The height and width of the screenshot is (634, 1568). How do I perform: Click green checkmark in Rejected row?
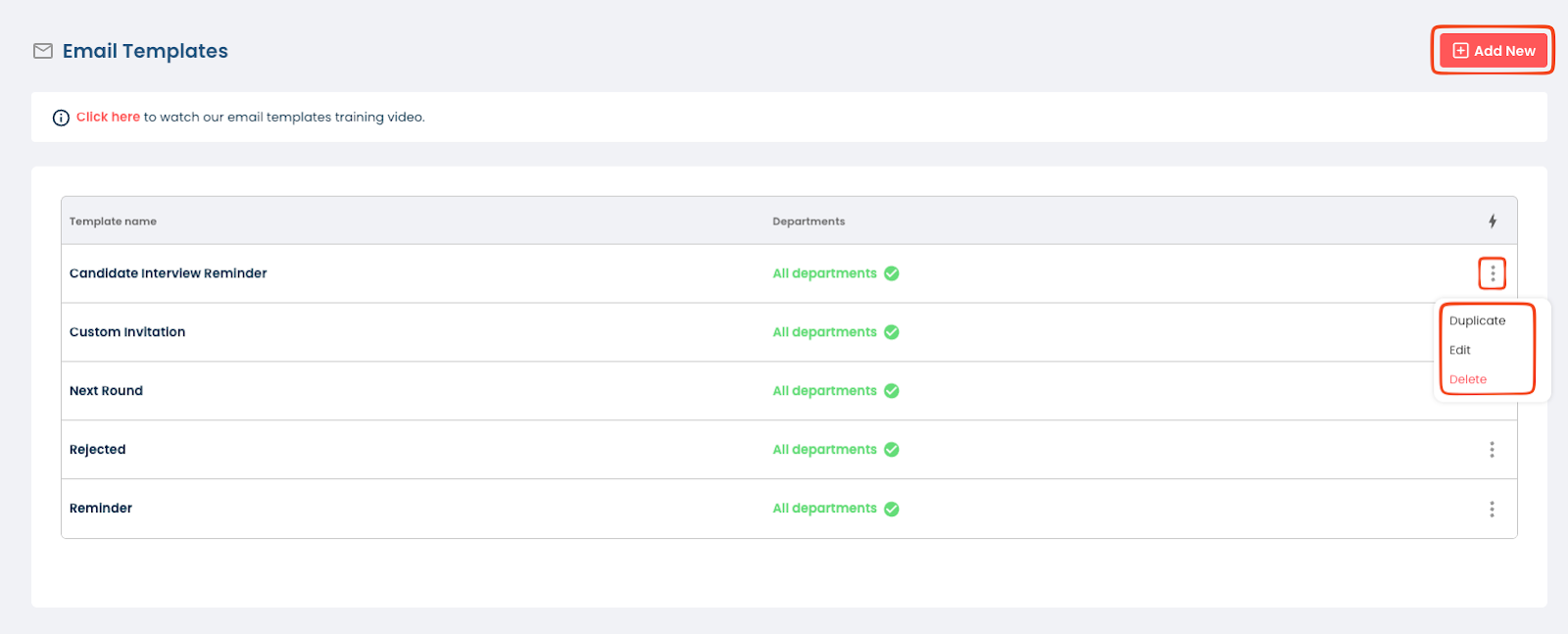click(892, 450)
